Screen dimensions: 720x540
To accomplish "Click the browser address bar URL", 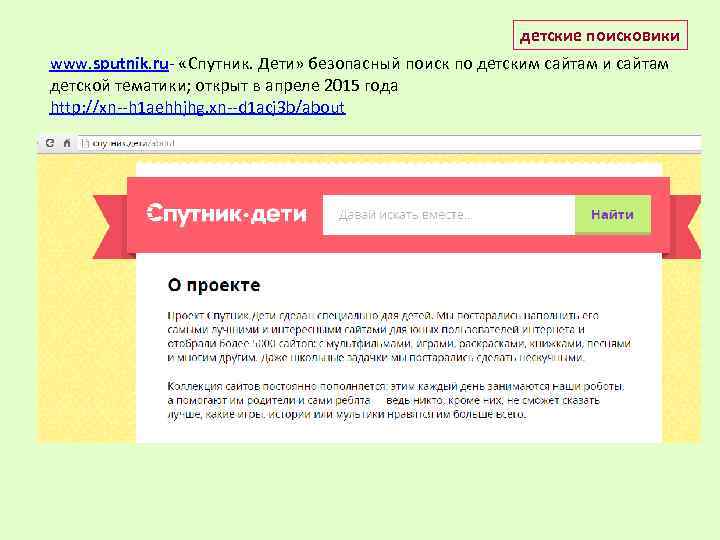I will tap(133, 143).
